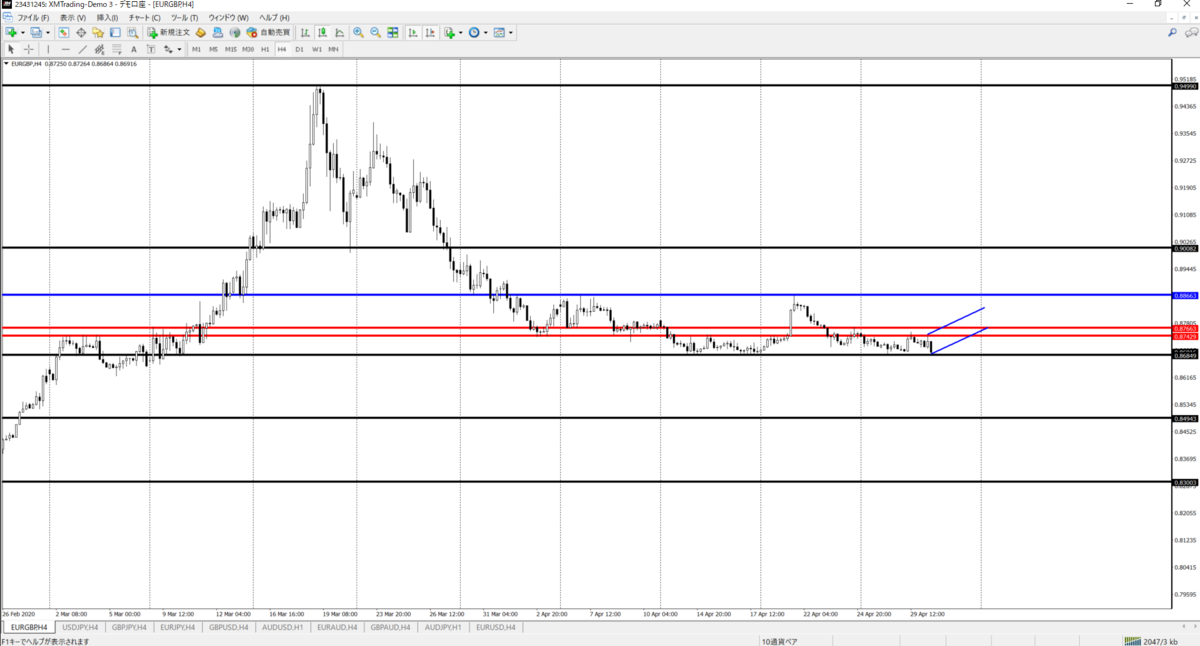
Task: Switch chart to line chart
Action: [339, 32]
